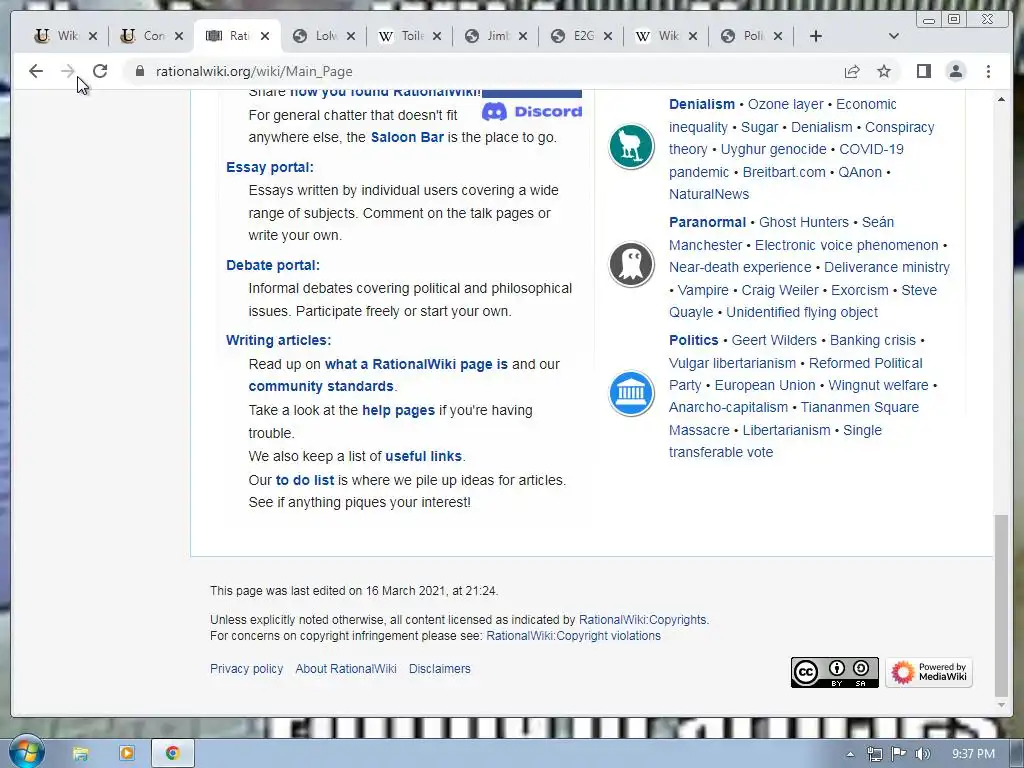Click the Denialism category round icon
This screenshot has height=768, width=1024.
[632, 146]
